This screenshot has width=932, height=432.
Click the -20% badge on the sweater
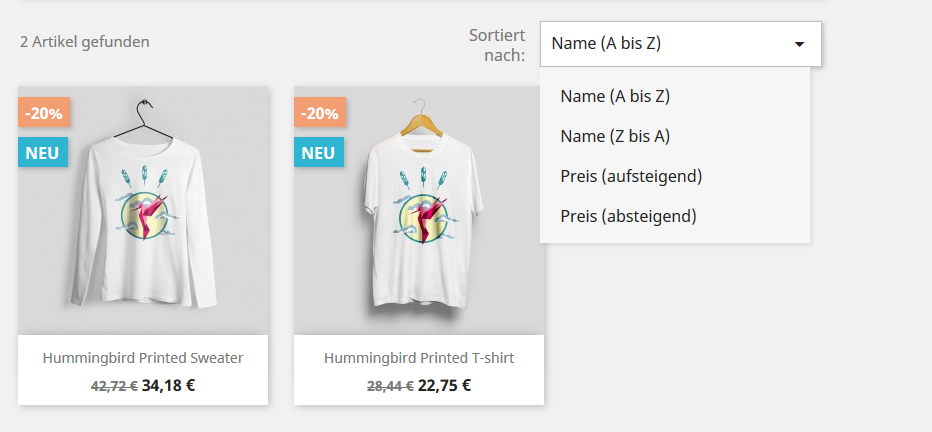44,113
